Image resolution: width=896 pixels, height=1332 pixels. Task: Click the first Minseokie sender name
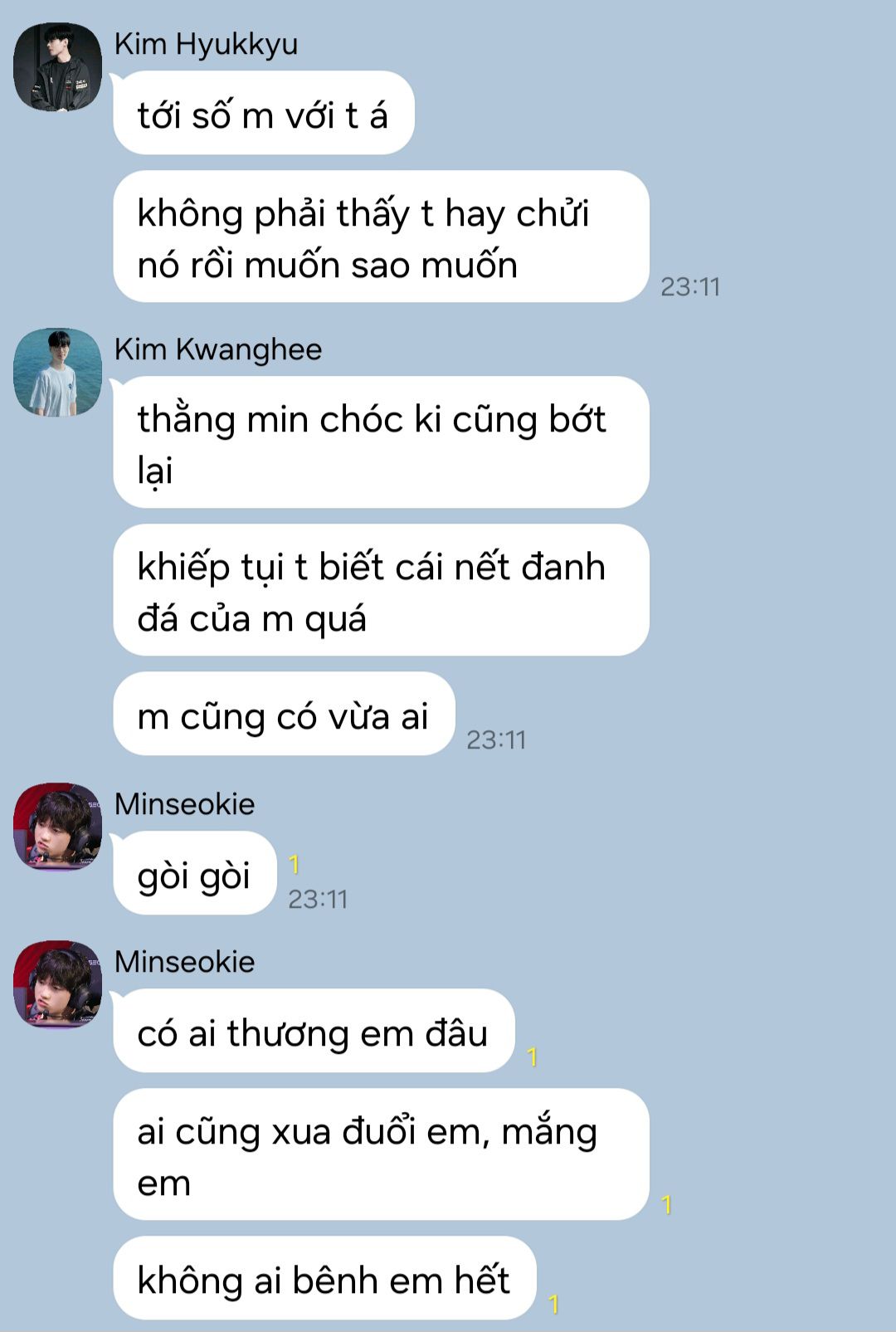tap(184, 804)
